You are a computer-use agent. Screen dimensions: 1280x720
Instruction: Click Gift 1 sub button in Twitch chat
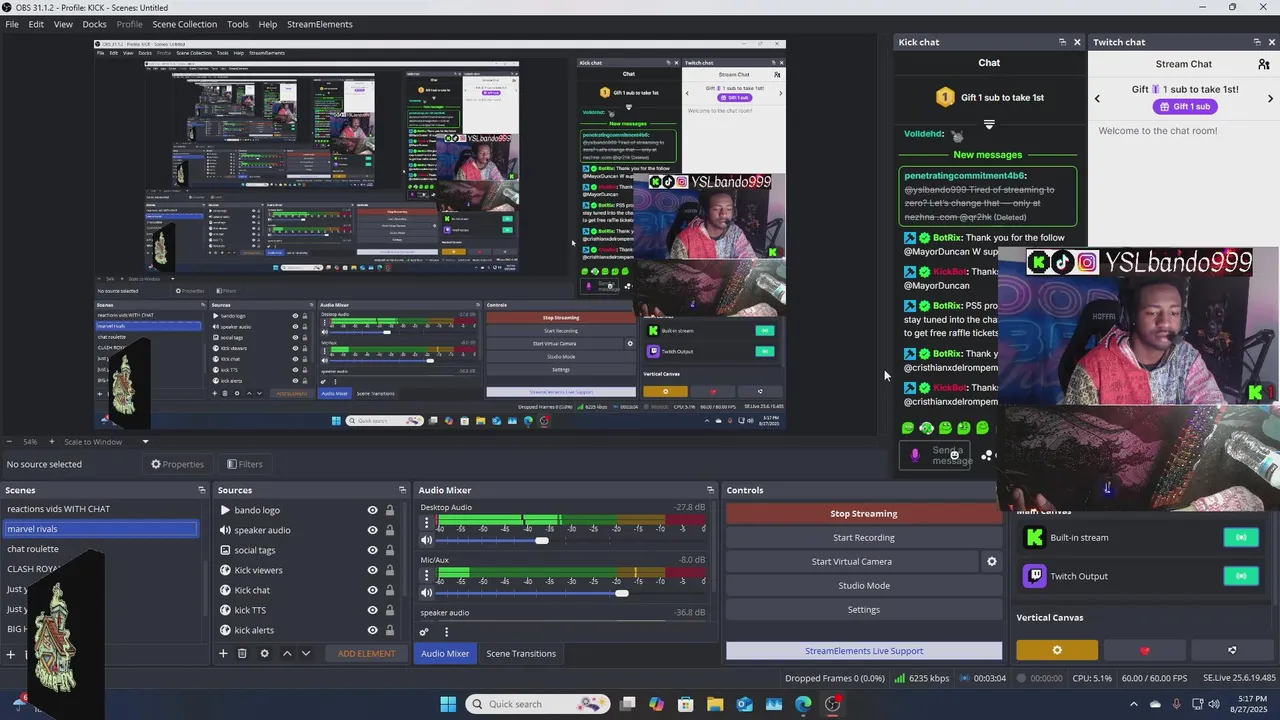click(x=1184, y=106)
